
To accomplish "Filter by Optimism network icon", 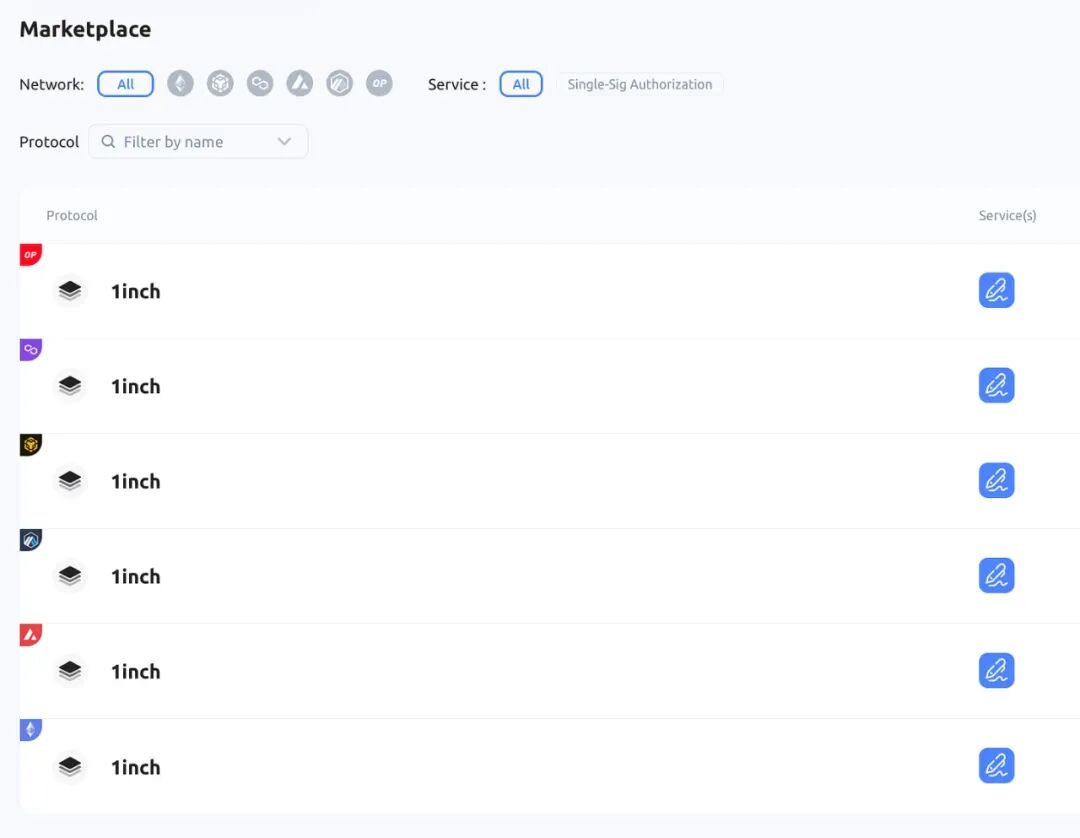I will pos(379,83).
